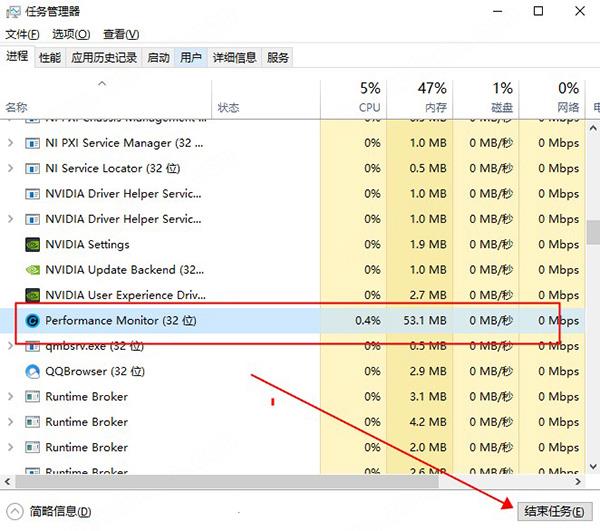Expand the Runtime Broker row using 2.0 MB

click(11, 447)
